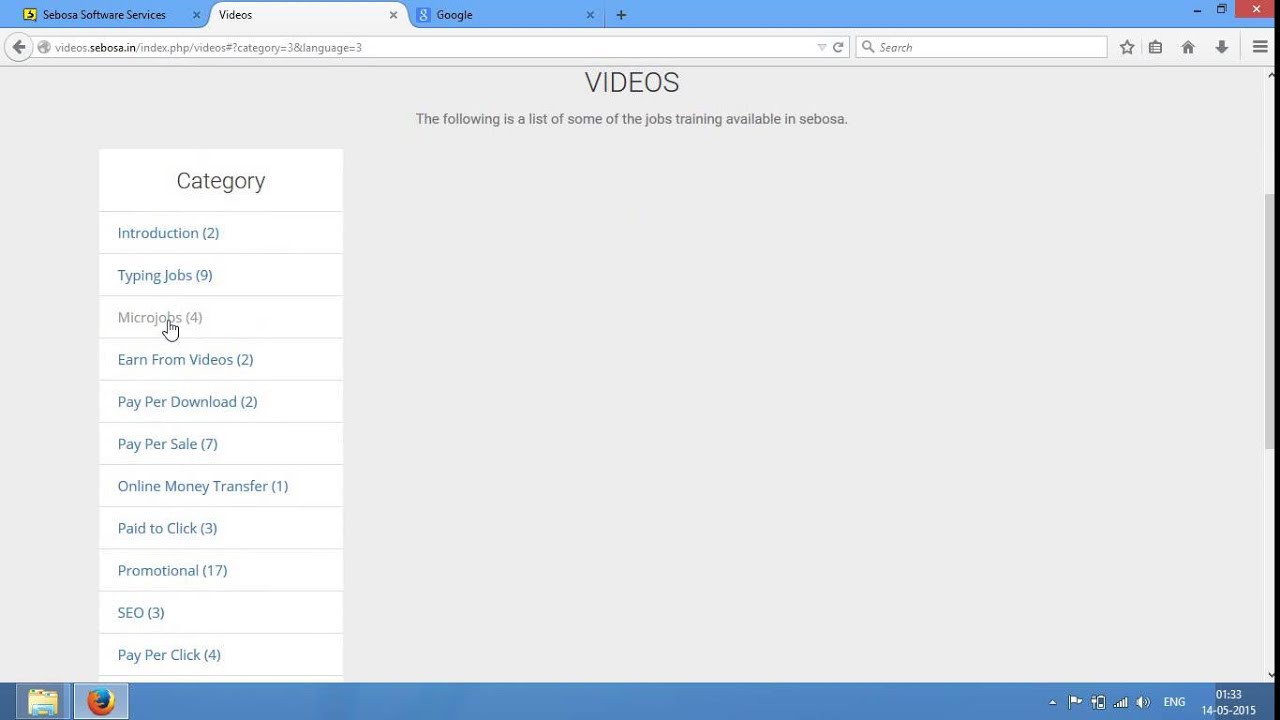
Task: Click the VIDEOS page heading
Action: pos(632,83)
